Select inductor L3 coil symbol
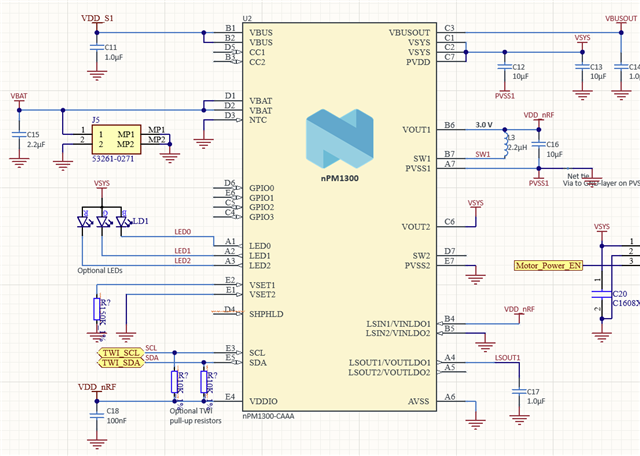 point(507,145)
